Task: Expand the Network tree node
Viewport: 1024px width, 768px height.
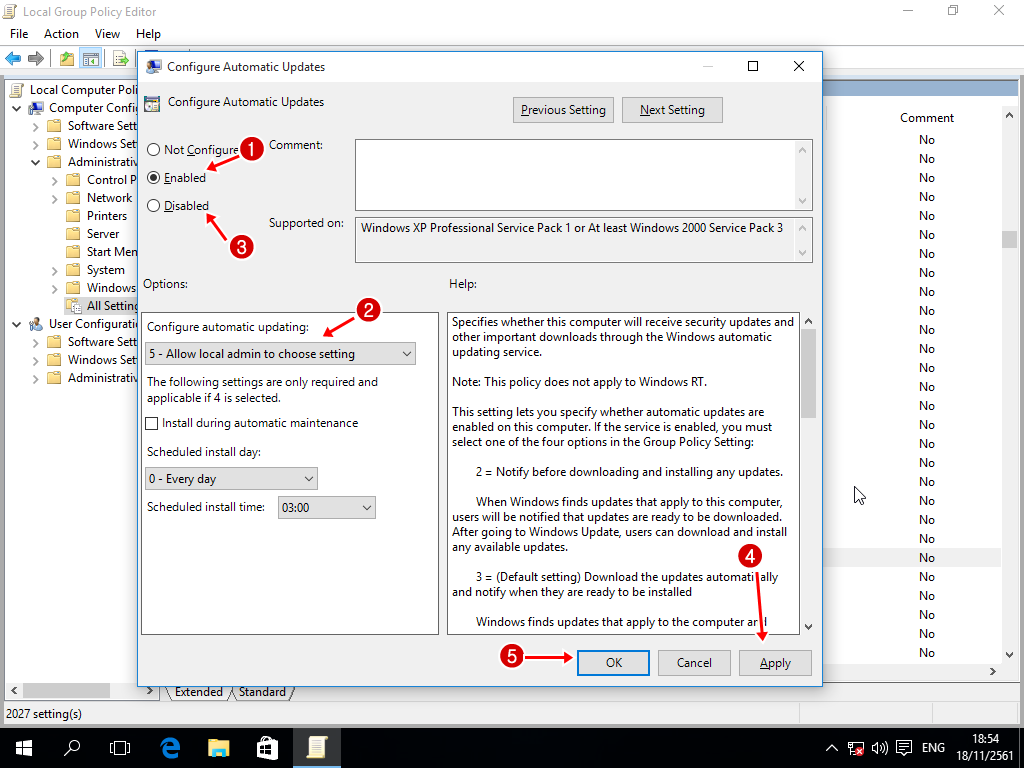Action: (55, 198)
